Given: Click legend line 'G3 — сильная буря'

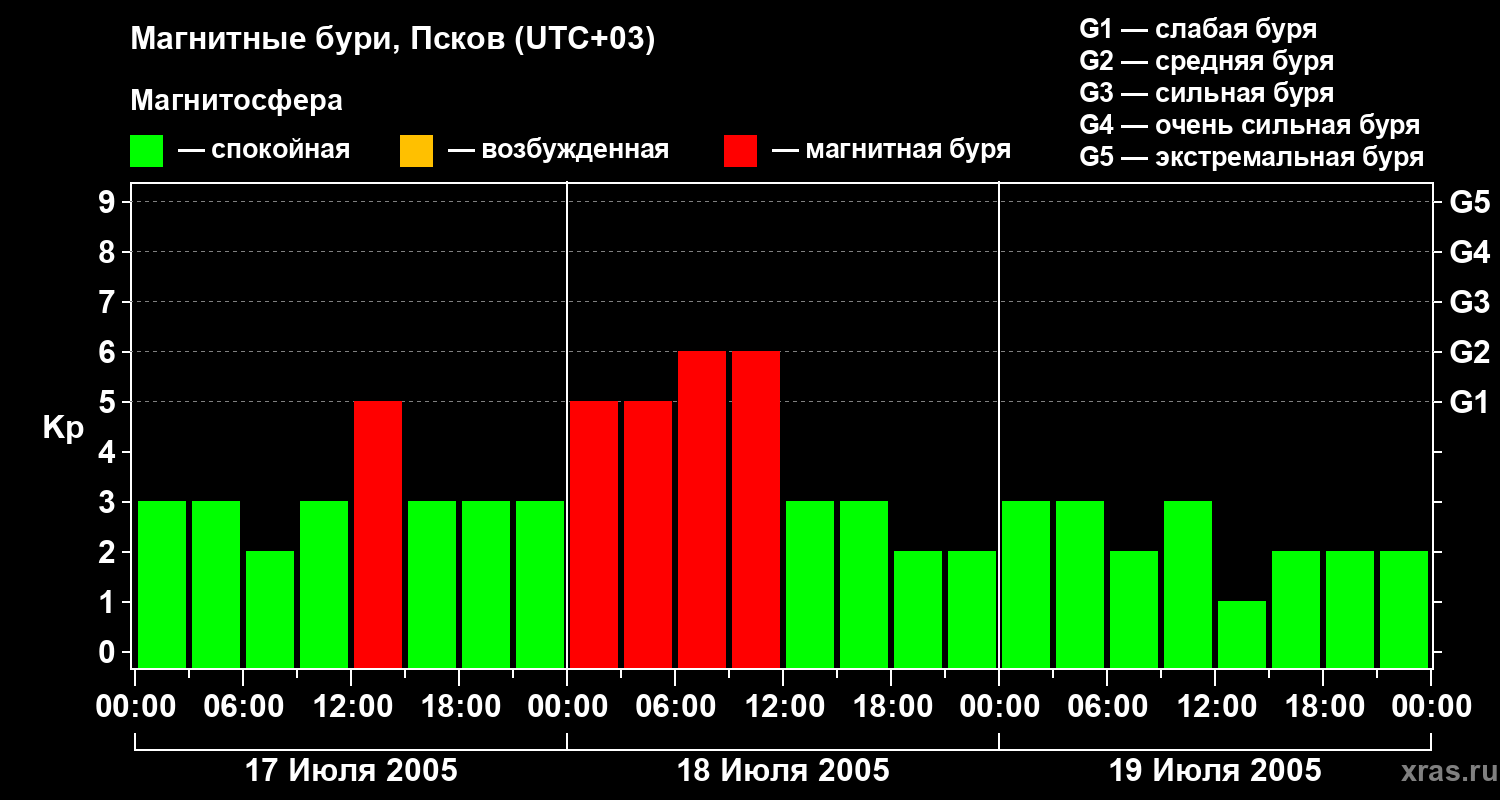Looking at the screenshot, I should (x=1207, y=93).
